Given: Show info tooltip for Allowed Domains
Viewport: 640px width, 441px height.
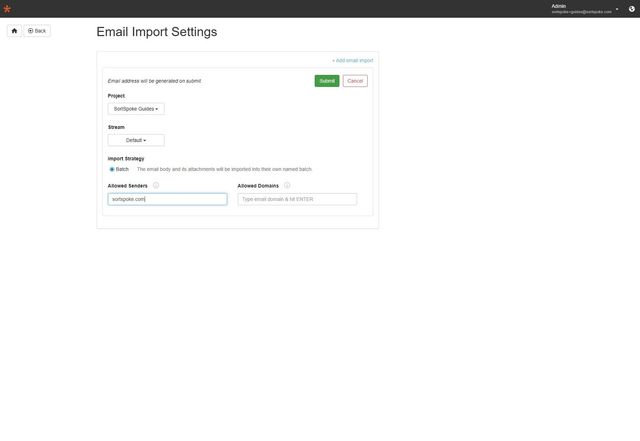Looking at the screenshot, I should point(287,185).
